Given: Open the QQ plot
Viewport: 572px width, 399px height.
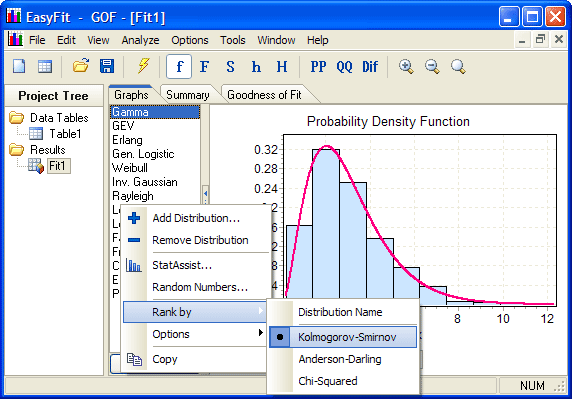Looking at the screenshot, I should [344, 67].
